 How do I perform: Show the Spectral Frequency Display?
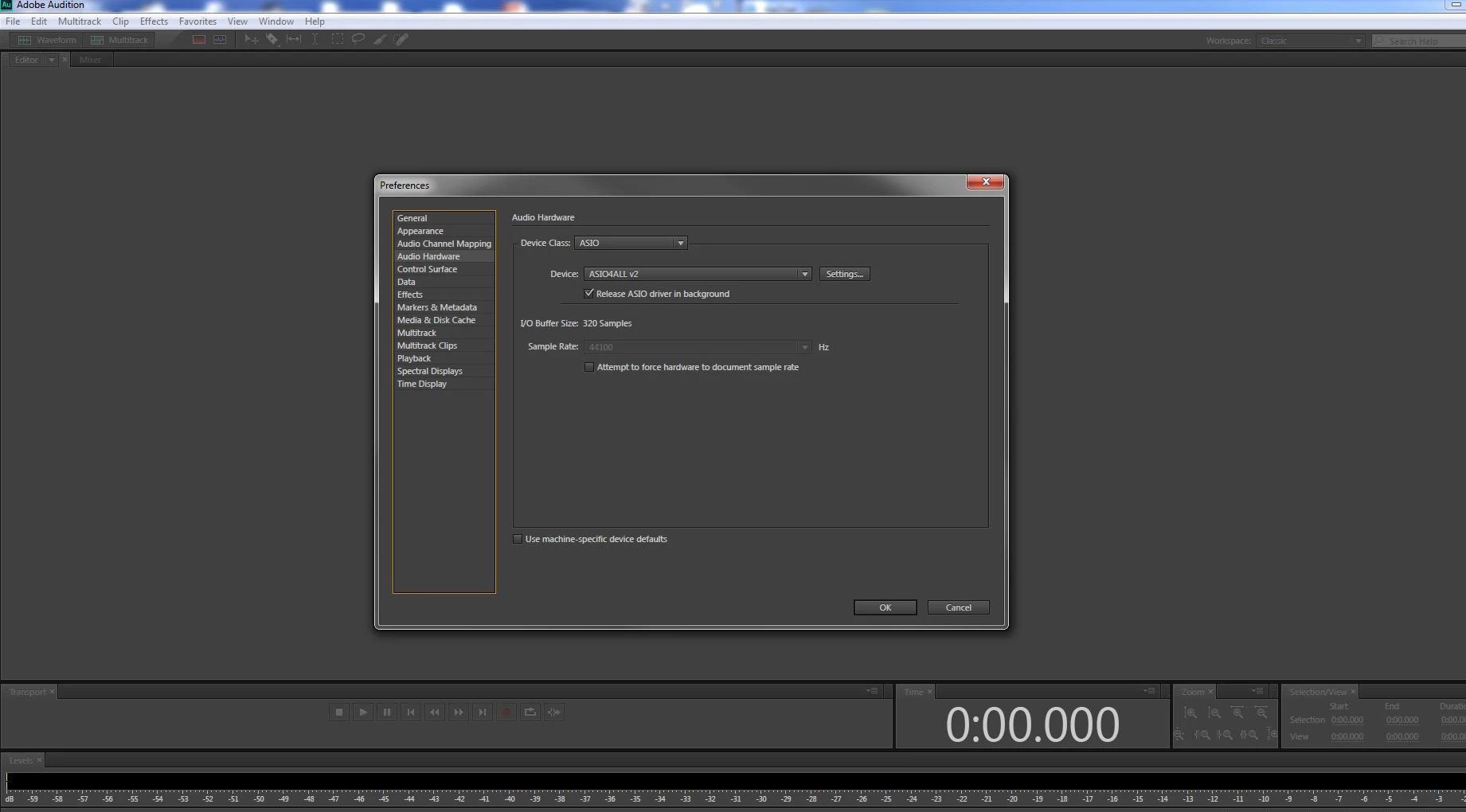pos(199,39)
